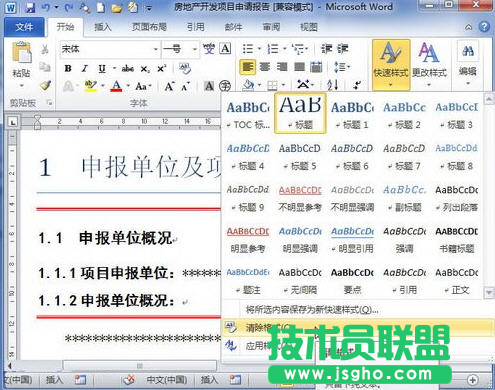Open the highlight color dropdown arrow
Screen dimensions: 495x390
103,86
